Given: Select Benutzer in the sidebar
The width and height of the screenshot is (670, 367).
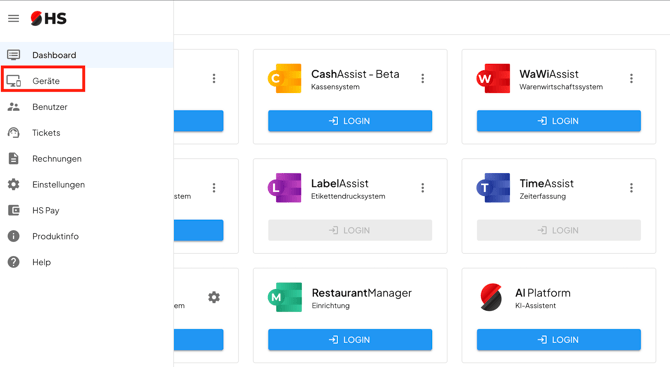Looking at the screenshot, I should [x=50, y=107].
